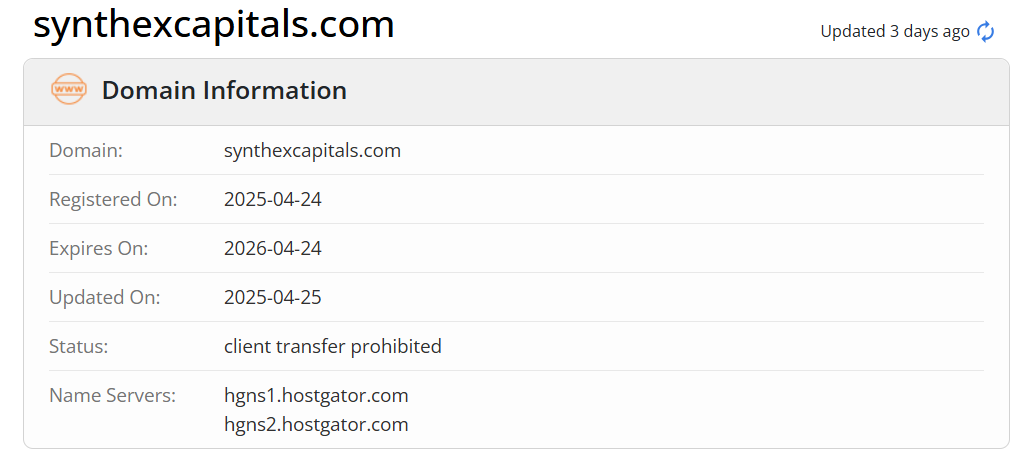Click the "Updated On:" label

tap(104, 298)
